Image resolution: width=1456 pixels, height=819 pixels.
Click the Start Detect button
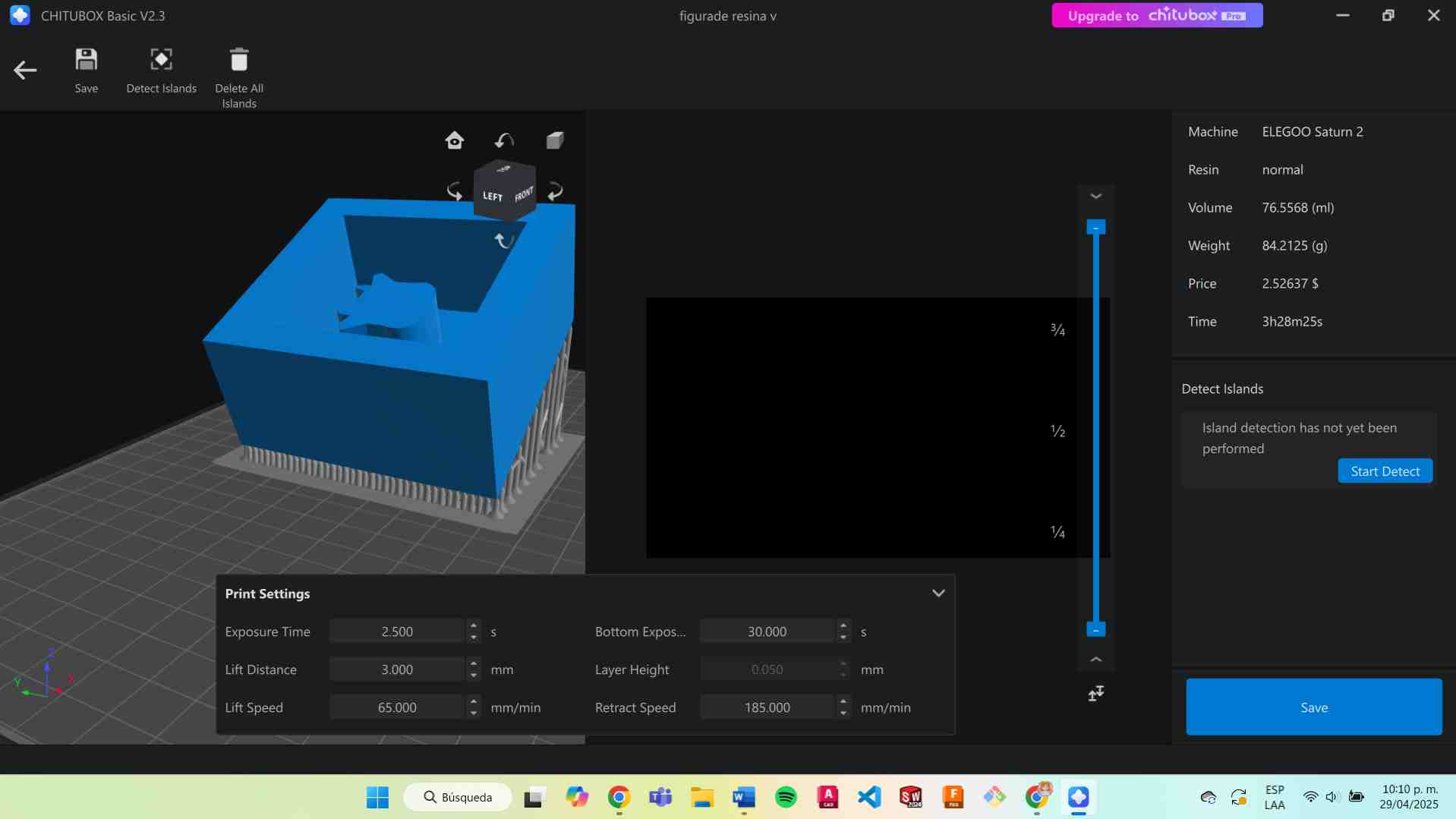point(1385,471)
